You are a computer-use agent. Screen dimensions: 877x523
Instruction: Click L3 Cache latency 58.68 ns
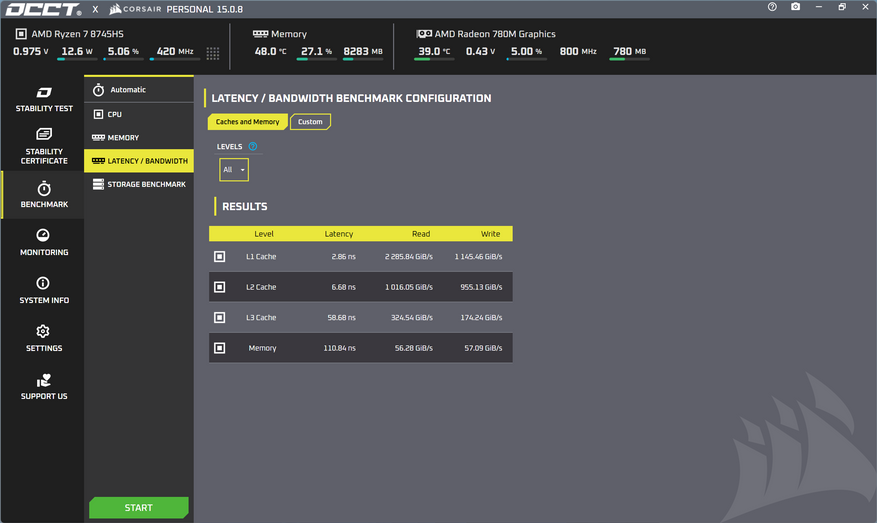(342, 318)
